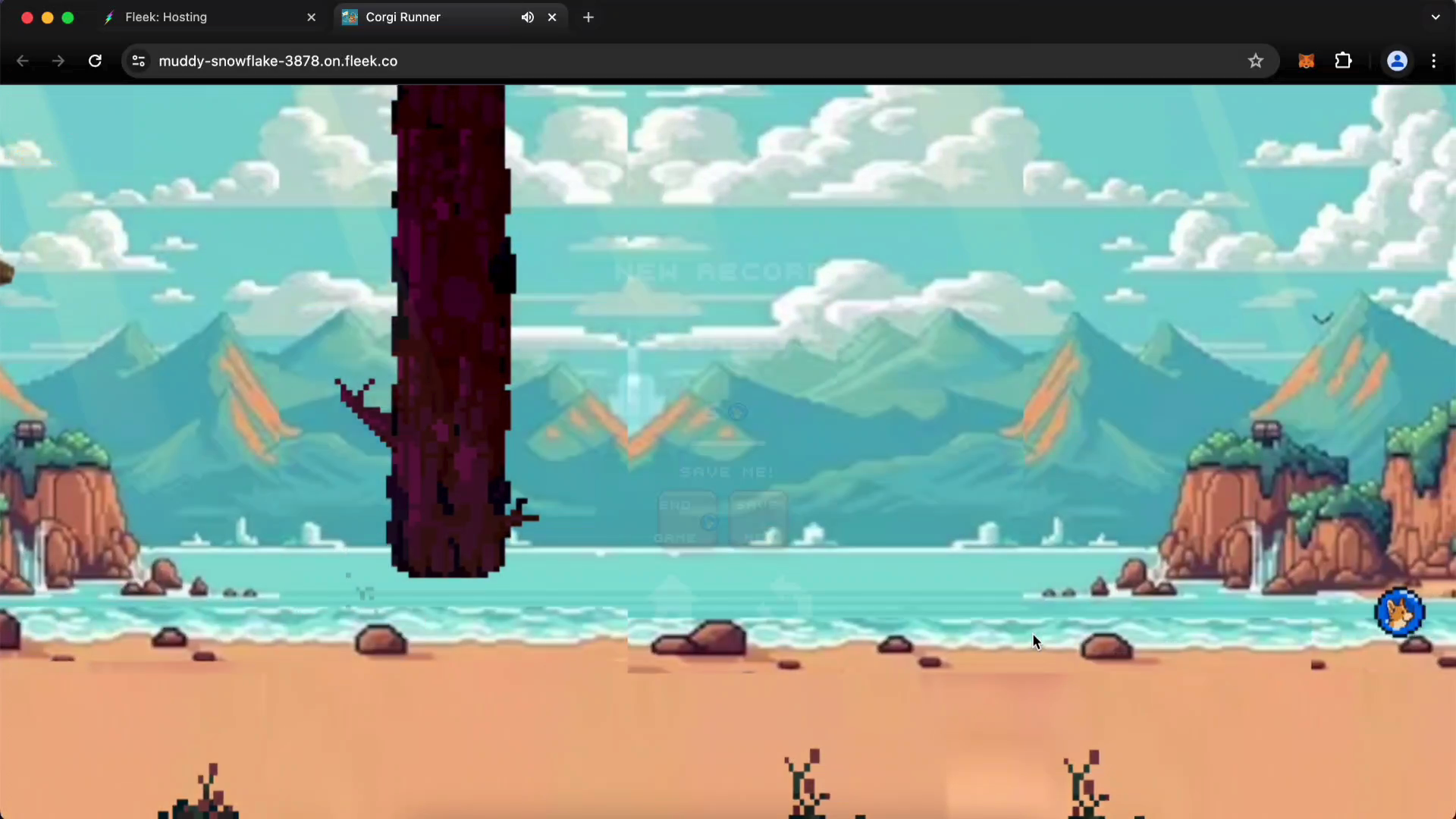This screenshot has width=1456, height=819.
Task: Click the faded Save Me button
Action: (x=758, y=520)
